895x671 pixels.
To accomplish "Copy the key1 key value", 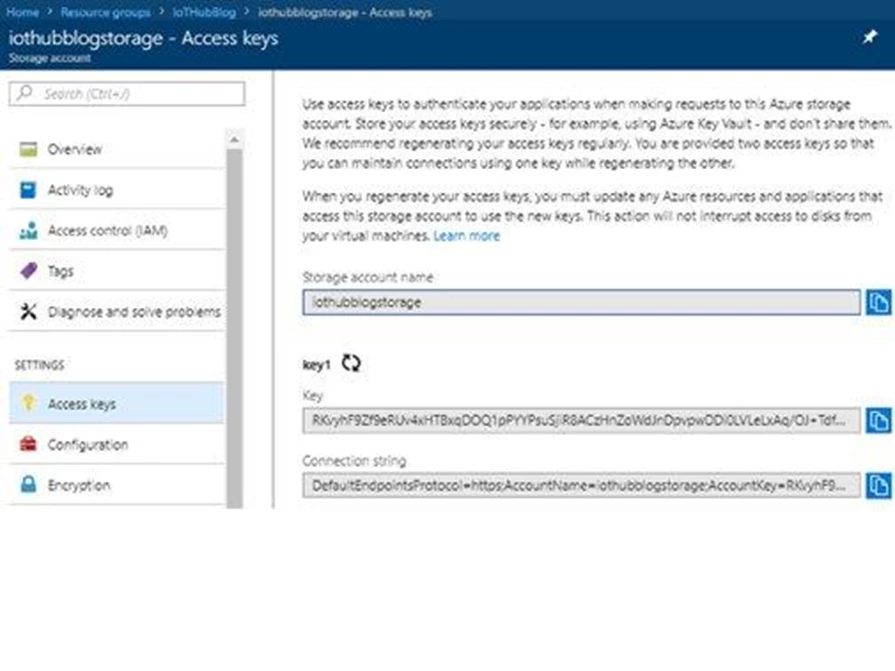I will [x=878, y=420].
